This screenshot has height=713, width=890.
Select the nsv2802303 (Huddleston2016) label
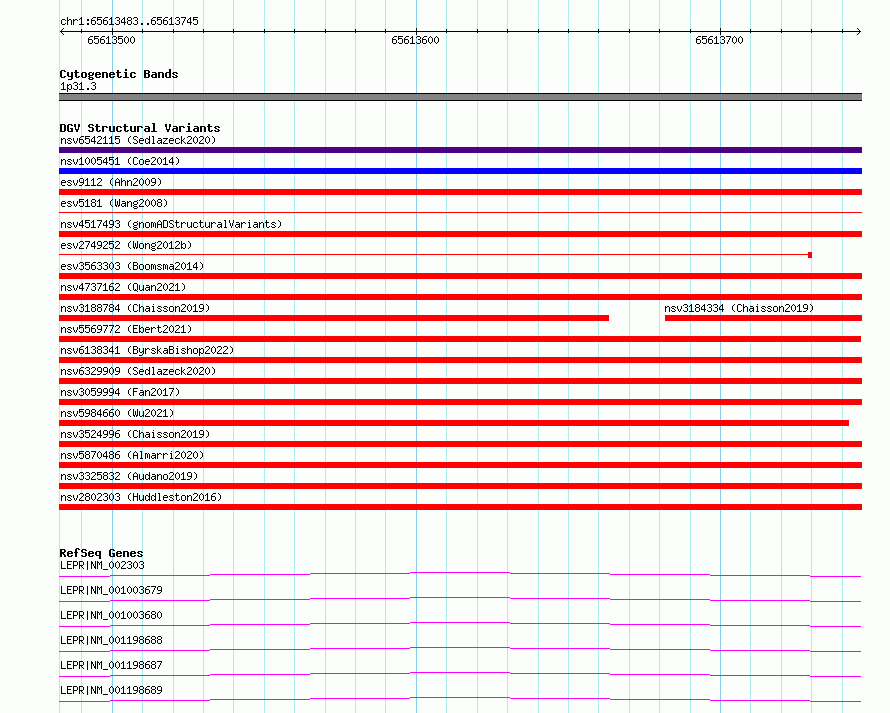[x=141, y=497]
